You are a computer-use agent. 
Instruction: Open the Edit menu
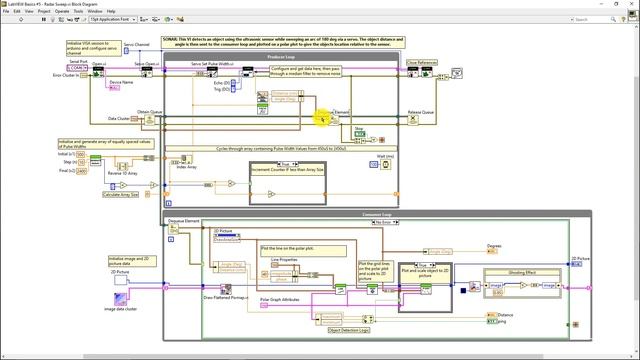click(17, 11)
